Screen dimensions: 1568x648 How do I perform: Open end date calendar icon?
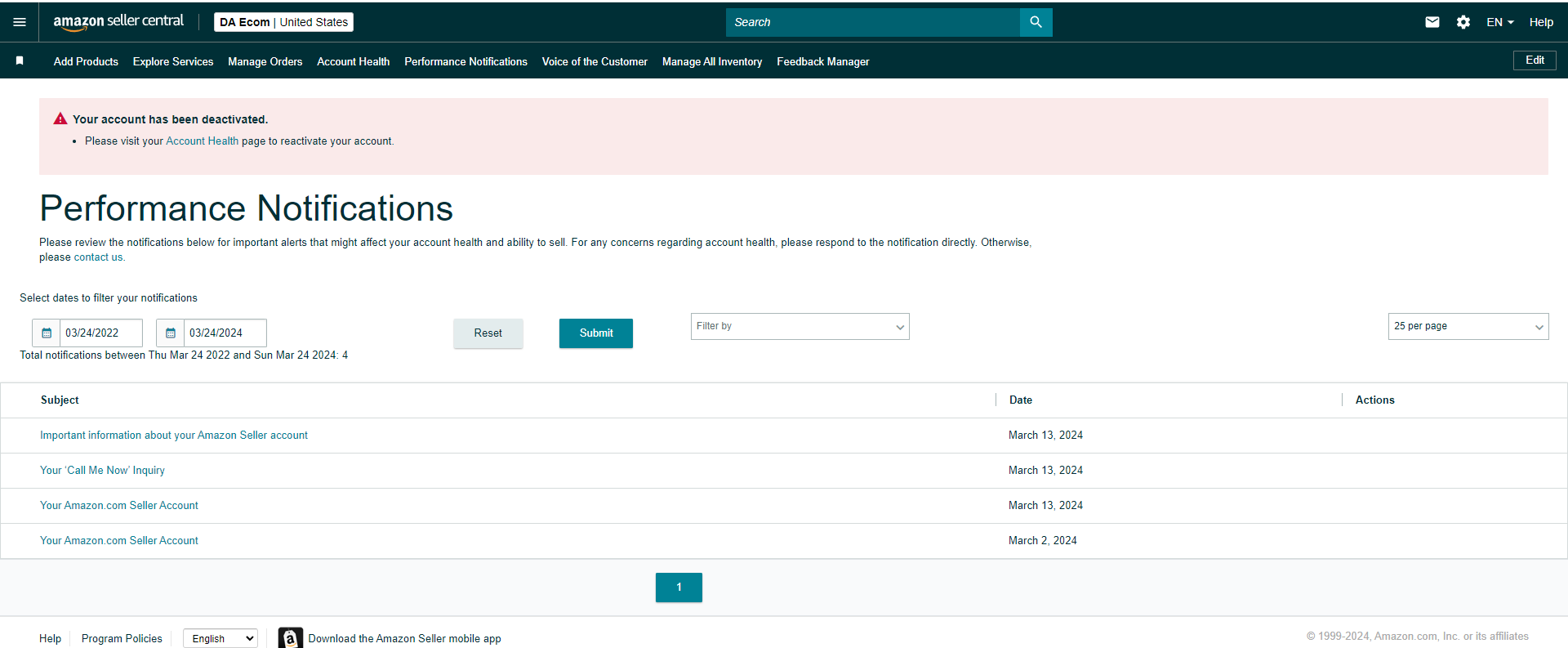[171, 333]
